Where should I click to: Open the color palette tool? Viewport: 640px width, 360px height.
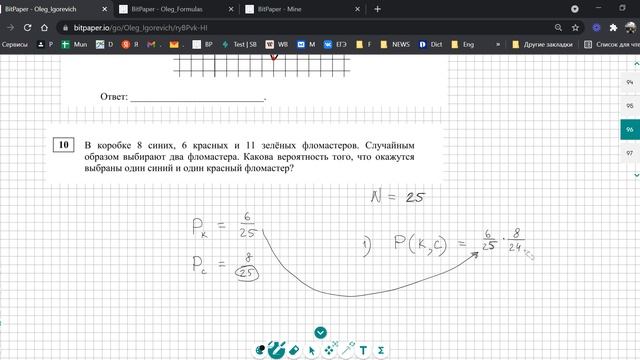coord(260,350)
